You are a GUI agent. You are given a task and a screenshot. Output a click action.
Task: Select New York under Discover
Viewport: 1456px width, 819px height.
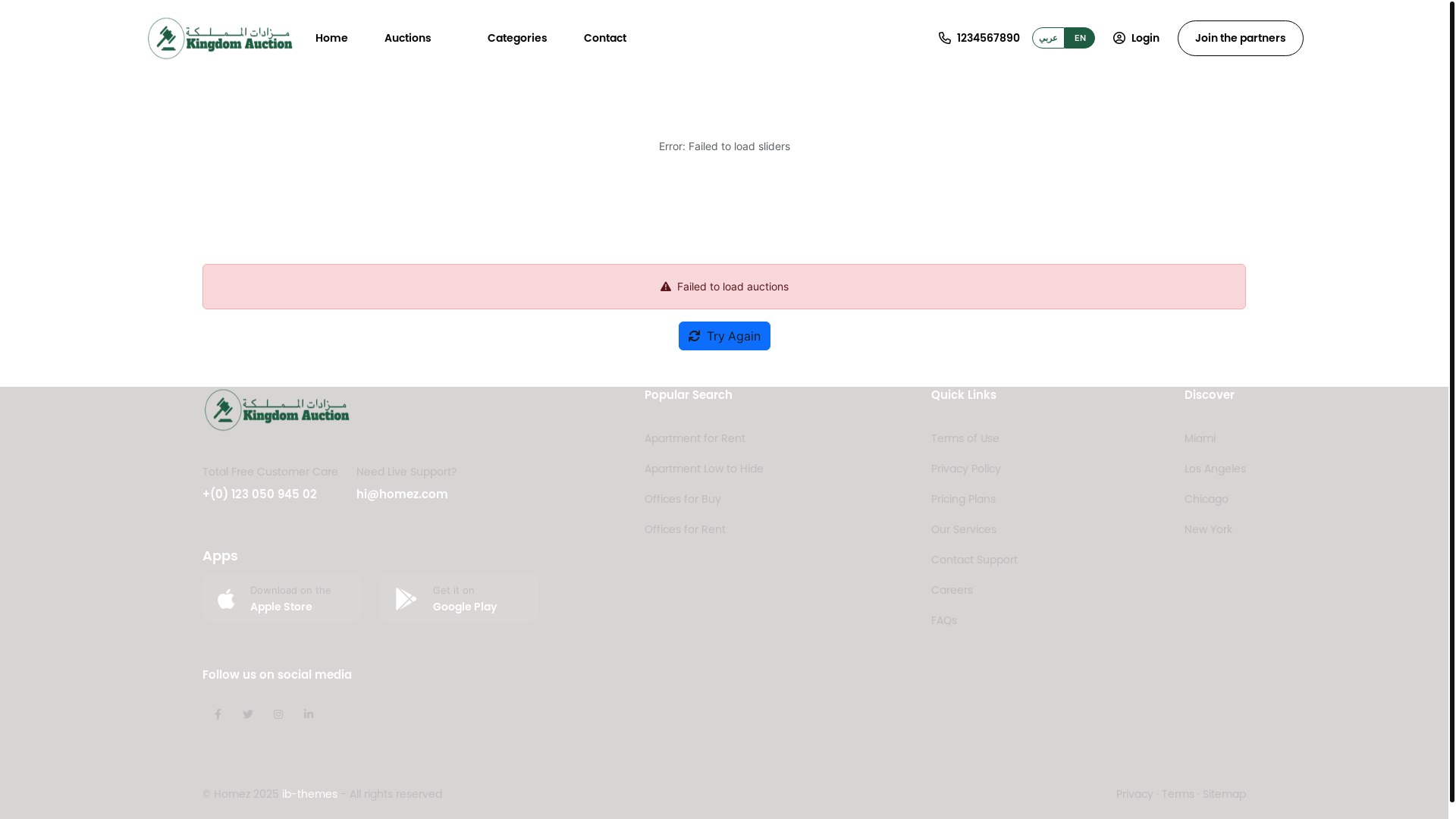(x=1208, y=529)
